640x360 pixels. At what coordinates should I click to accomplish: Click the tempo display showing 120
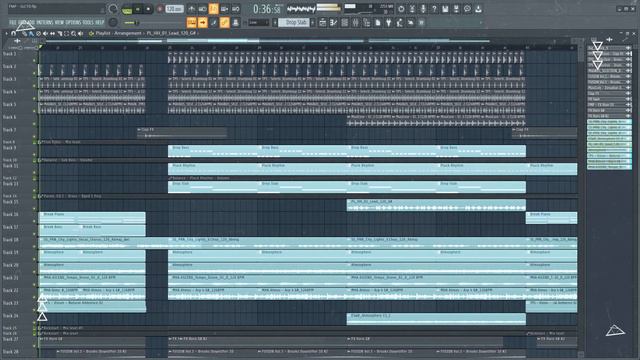174,9
